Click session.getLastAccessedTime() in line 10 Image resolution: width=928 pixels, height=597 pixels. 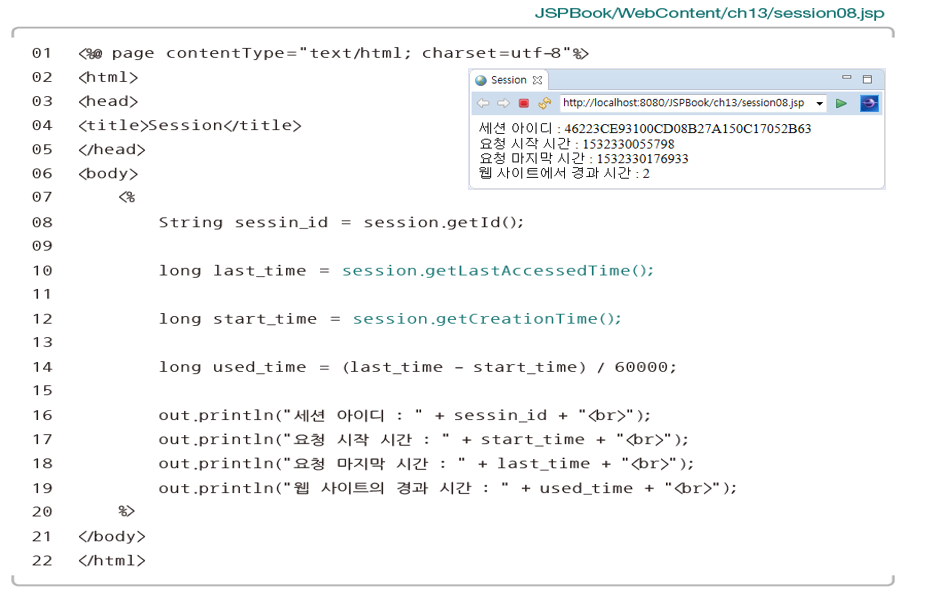(x=498, y=270)
